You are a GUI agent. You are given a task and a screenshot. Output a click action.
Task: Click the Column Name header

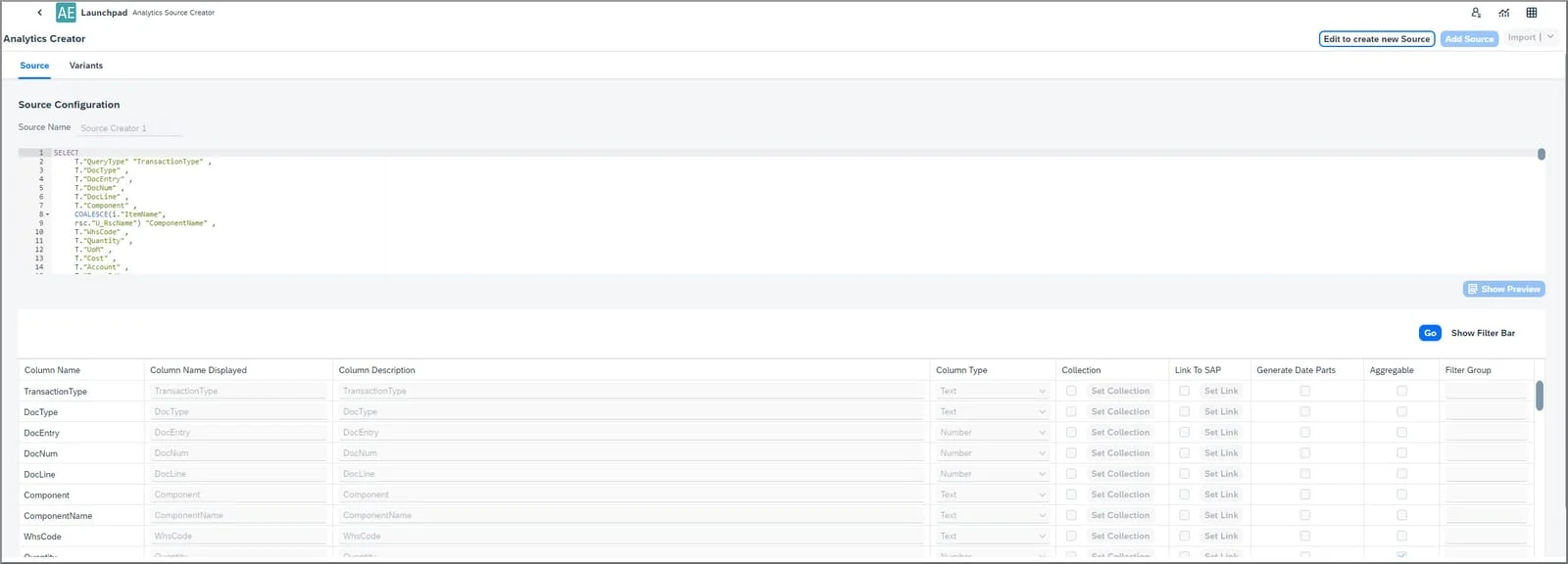click(x=52, y=370)
